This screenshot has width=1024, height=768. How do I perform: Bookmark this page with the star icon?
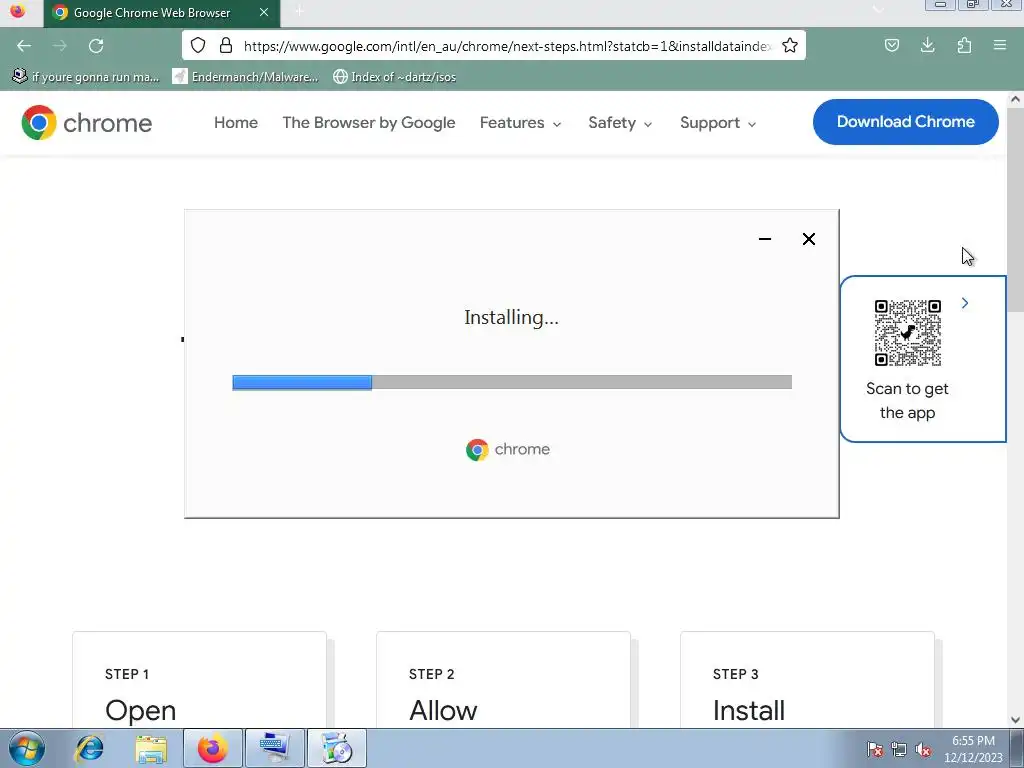tap(790, 45)
